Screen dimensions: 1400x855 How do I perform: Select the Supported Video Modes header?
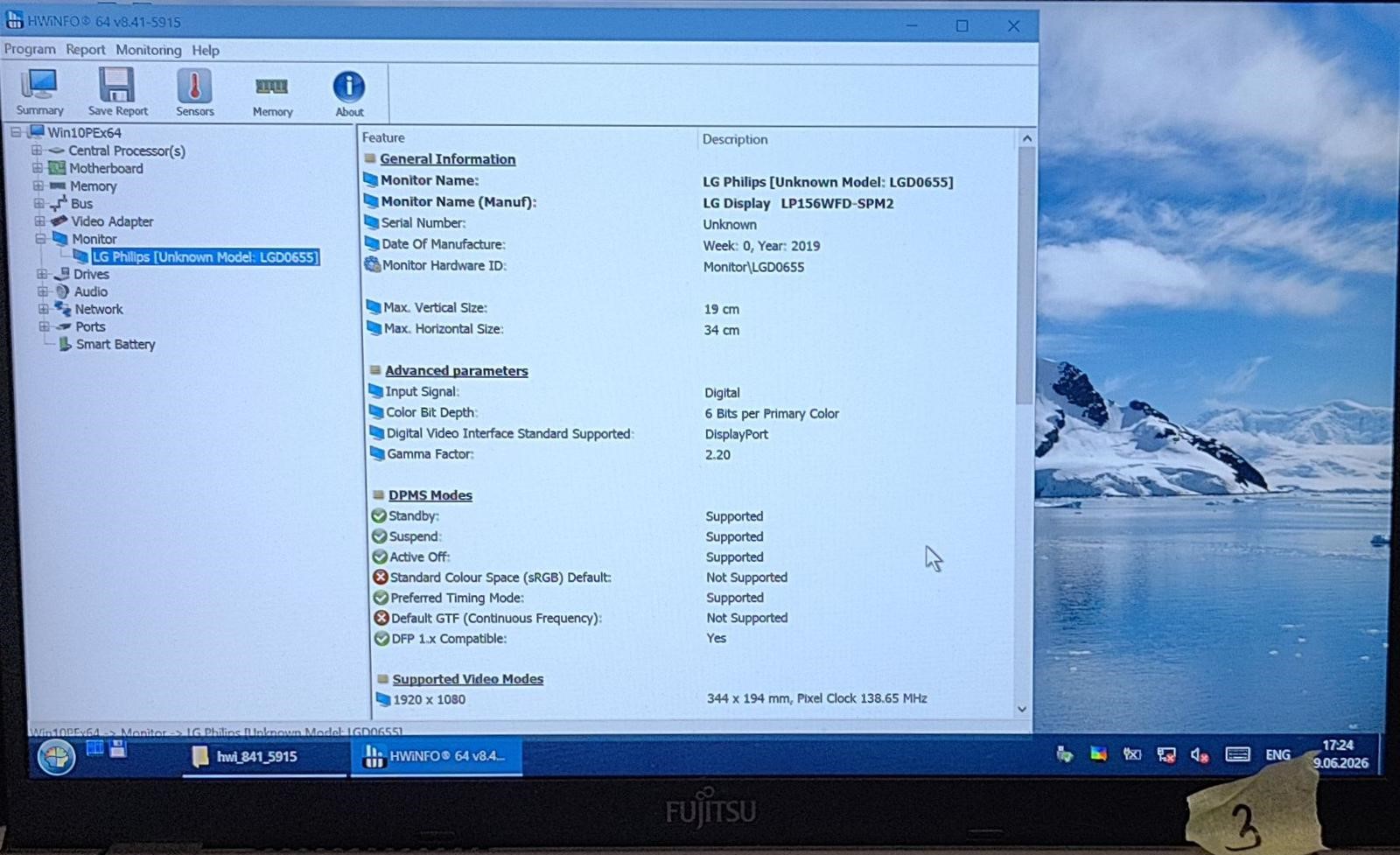[467, 678]
